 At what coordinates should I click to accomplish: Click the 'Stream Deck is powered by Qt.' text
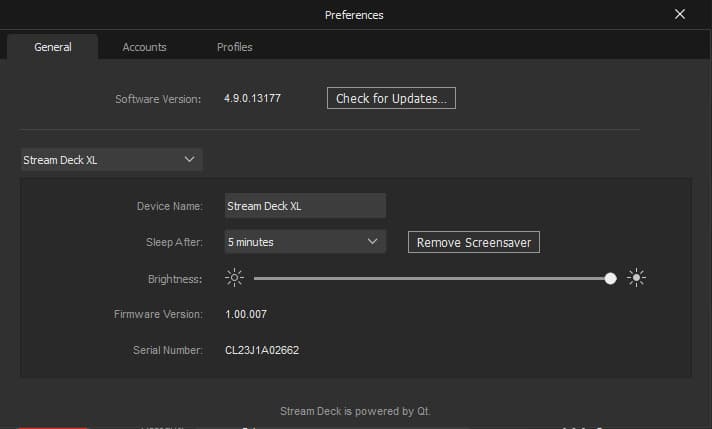pos(355,411)
